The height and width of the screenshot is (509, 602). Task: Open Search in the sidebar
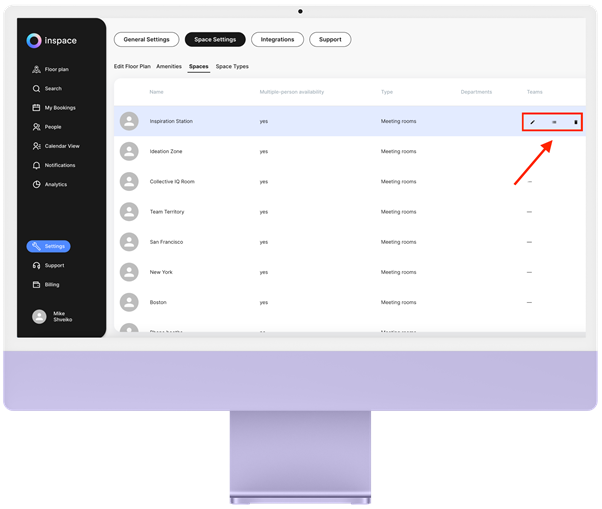point(47,89)
